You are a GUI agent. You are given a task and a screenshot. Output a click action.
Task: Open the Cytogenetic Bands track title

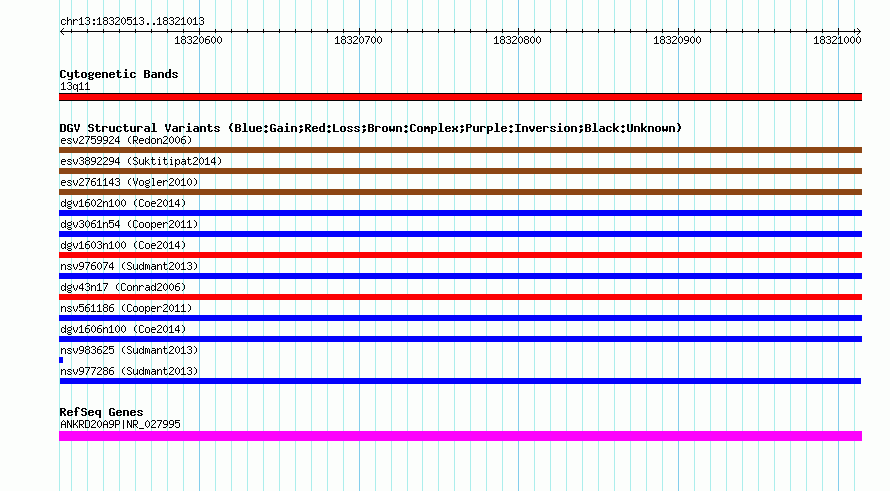pos(119,74)
